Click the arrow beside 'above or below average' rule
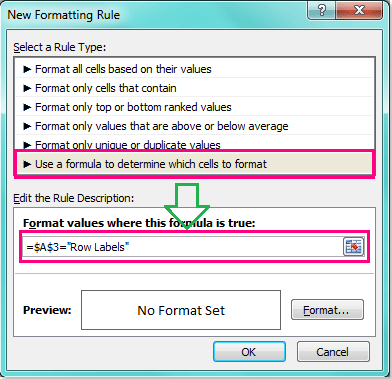The width and height of the screenshot is (392, 379). pos(27,126)
